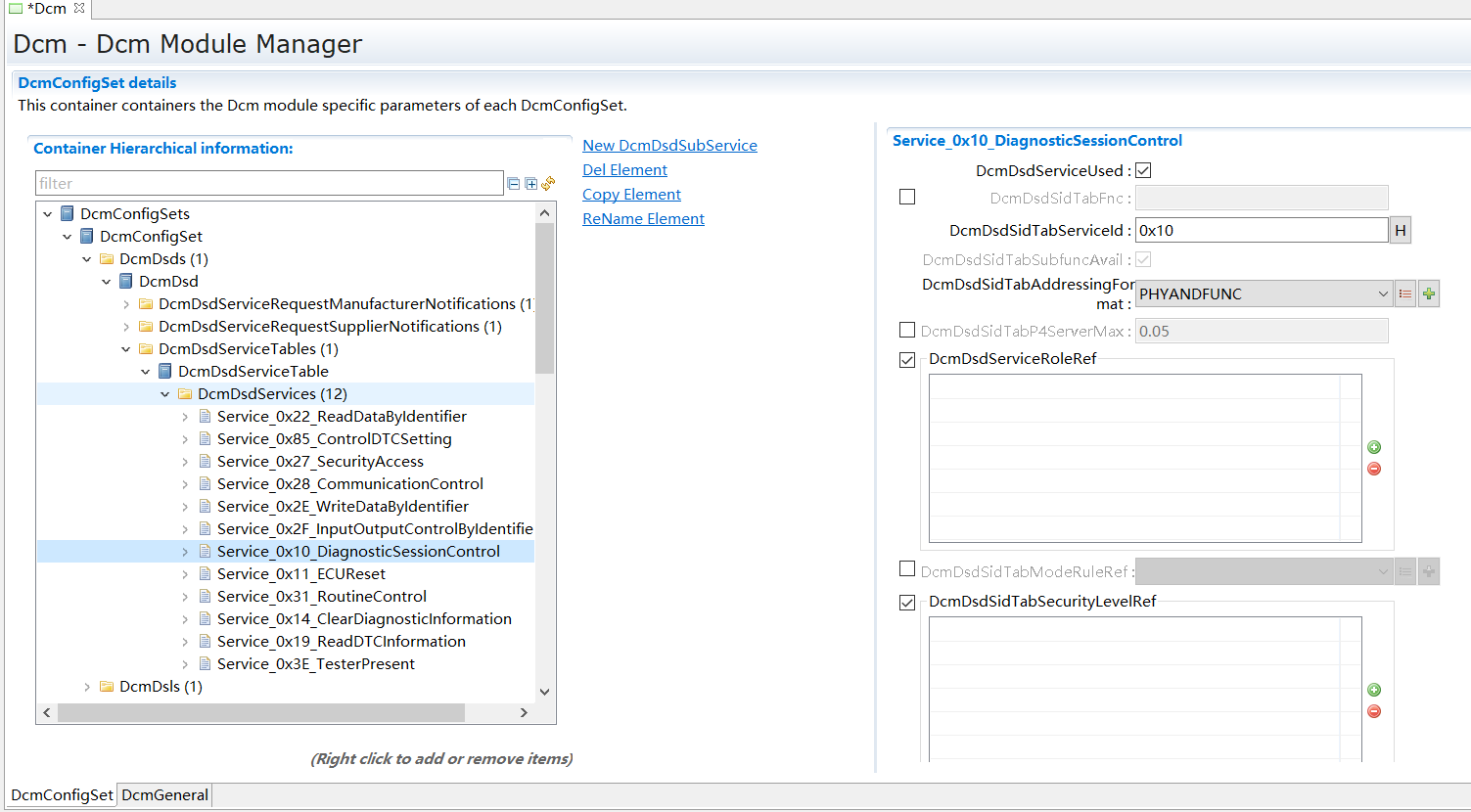This screenshot has height=812, width=1471.
Task: Click the ReName Element link
Action: point(643,219)
